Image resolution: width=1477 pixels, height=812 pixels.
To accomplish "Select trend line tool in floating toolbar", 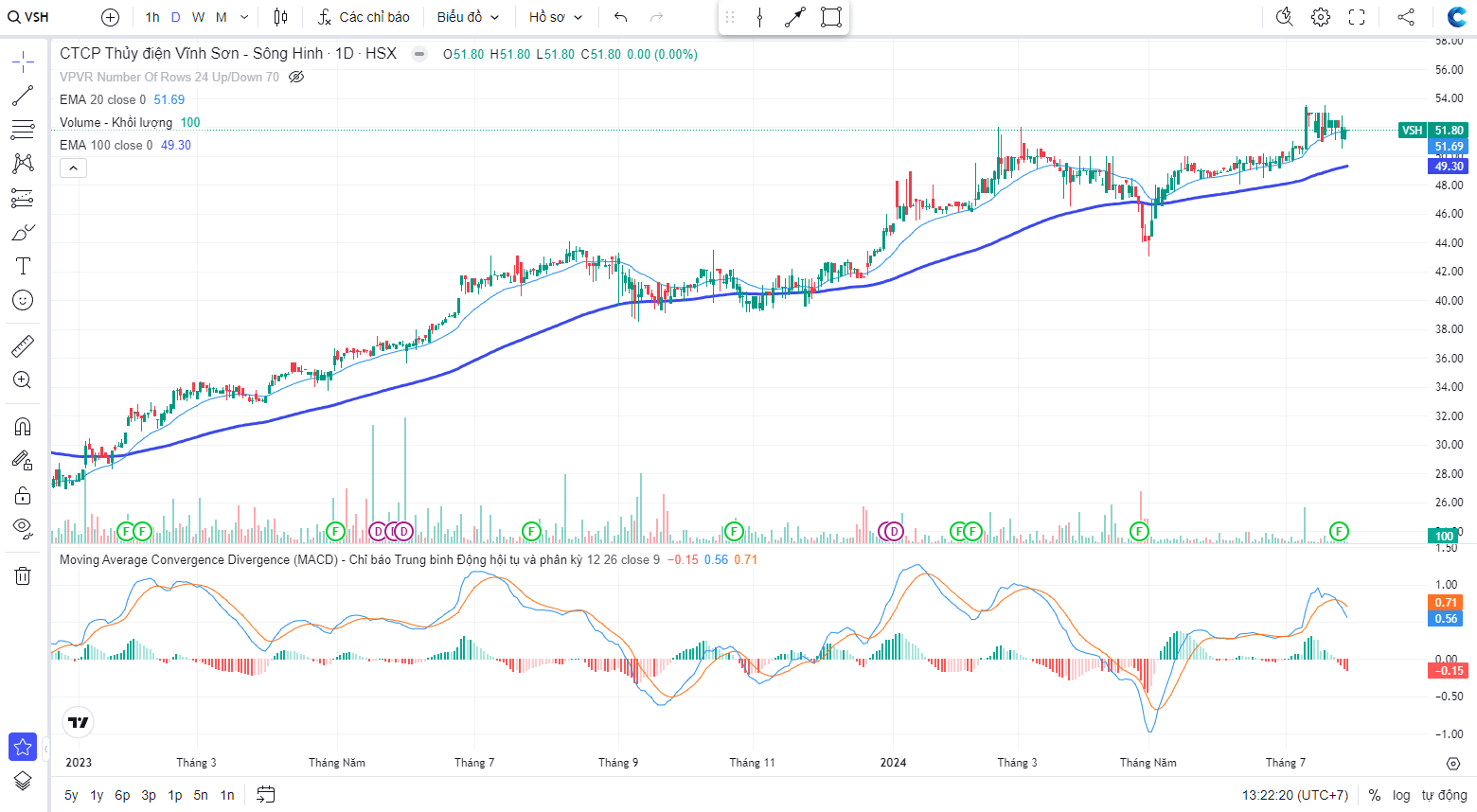I will point(795,17).
